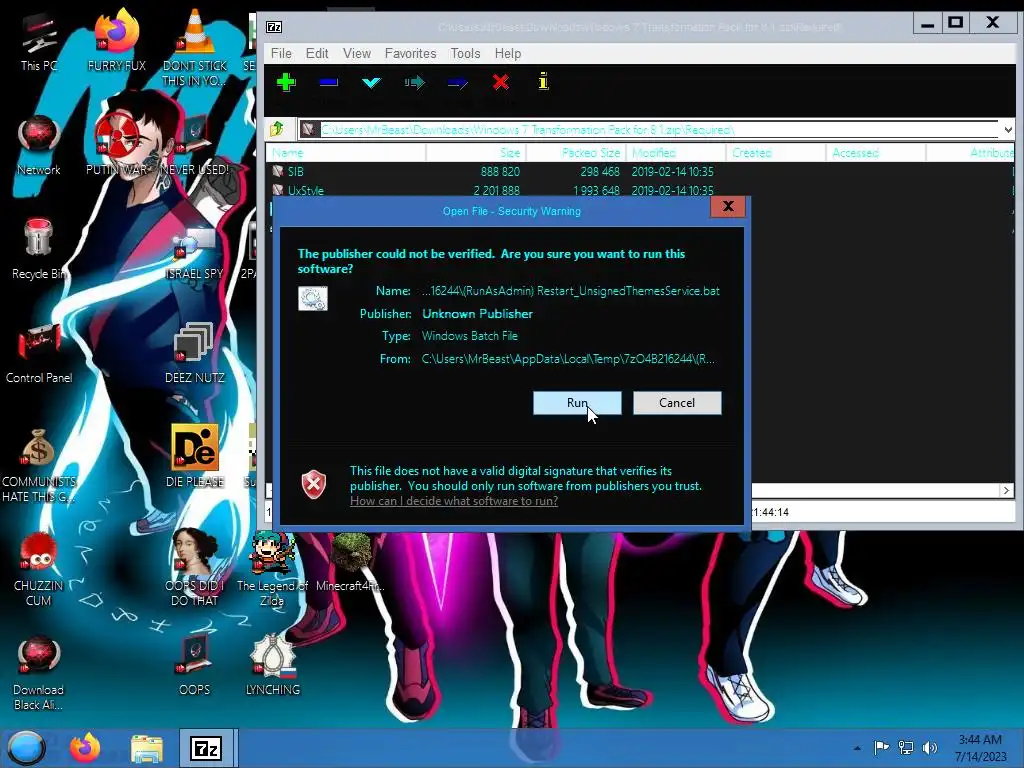Select the SIB folder row

click(x=640, y=172)
